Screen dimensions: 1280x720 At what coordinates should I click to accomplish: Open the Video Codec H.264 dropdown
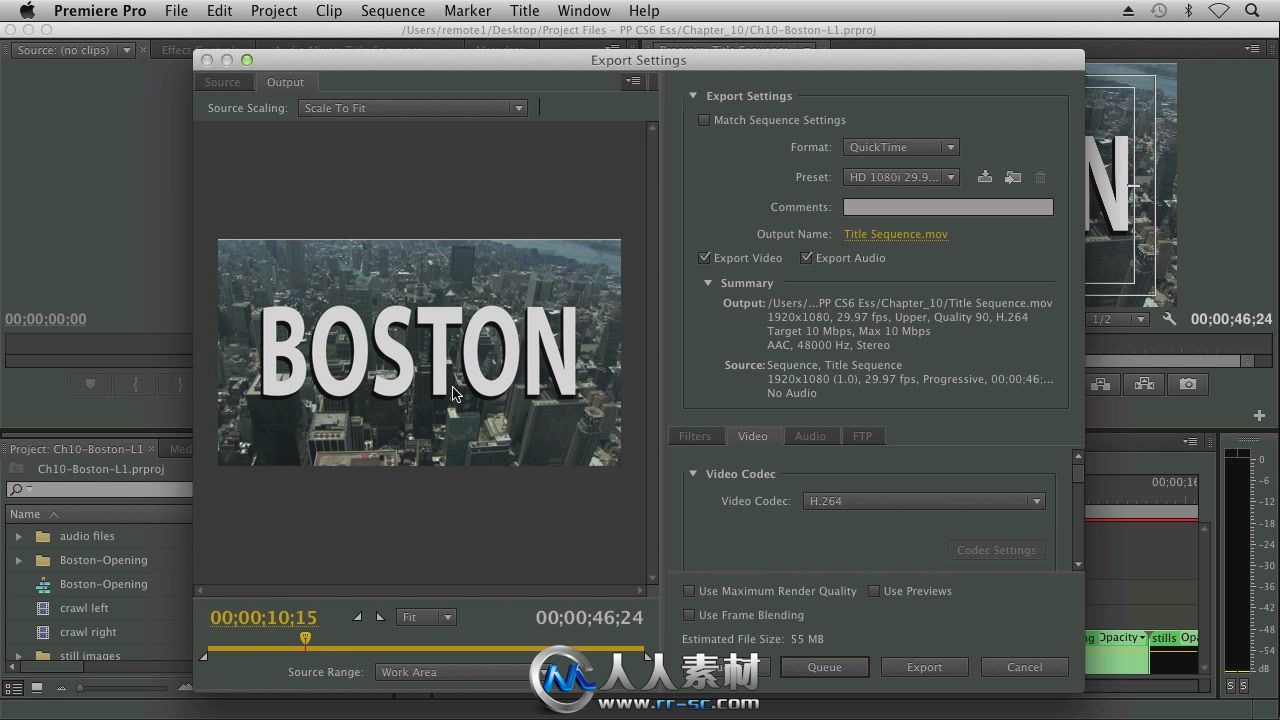pos(924,501)
